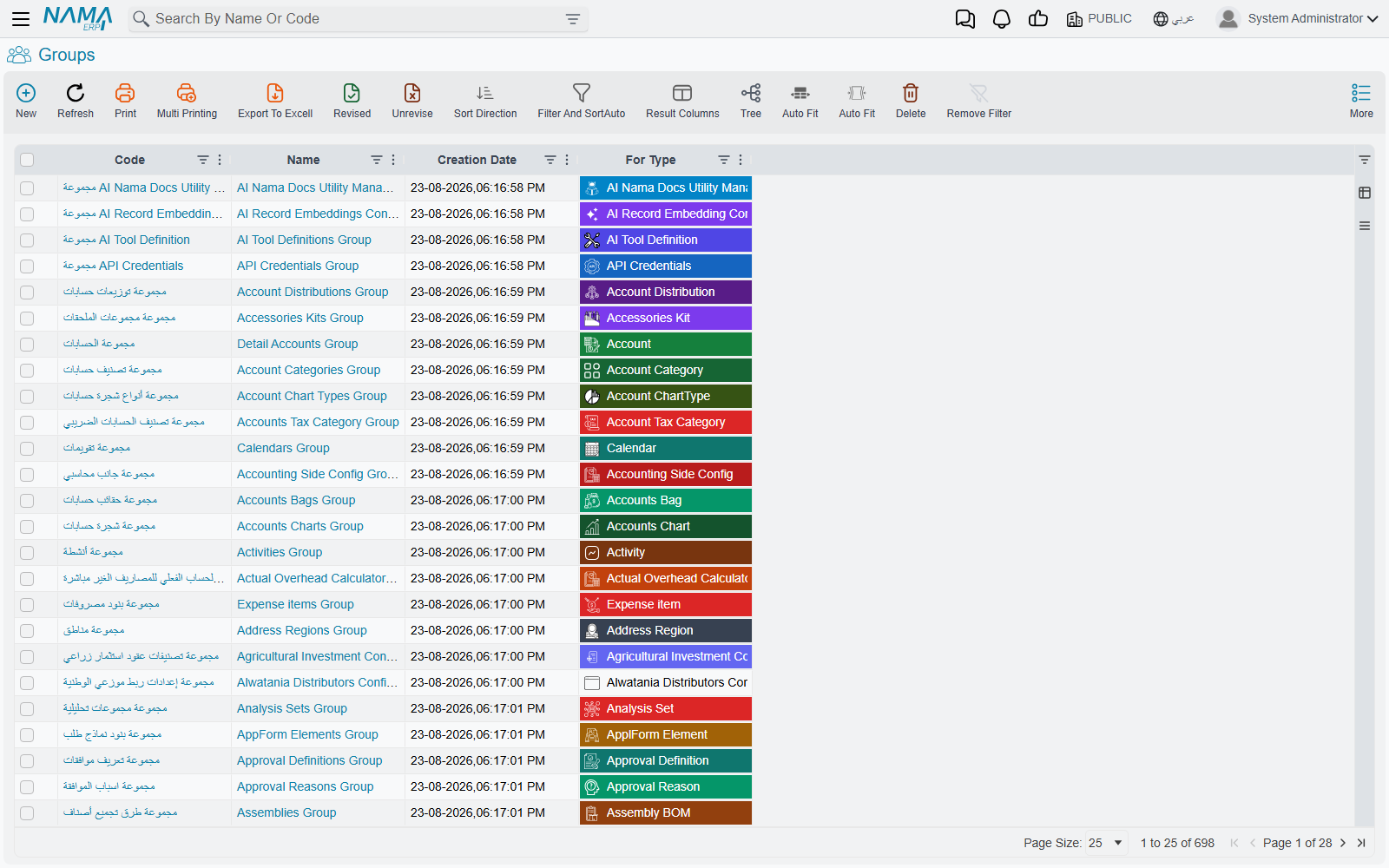1389x868 pixels.
Task: Switch to Tree view
Action: (x=751, y=101)
